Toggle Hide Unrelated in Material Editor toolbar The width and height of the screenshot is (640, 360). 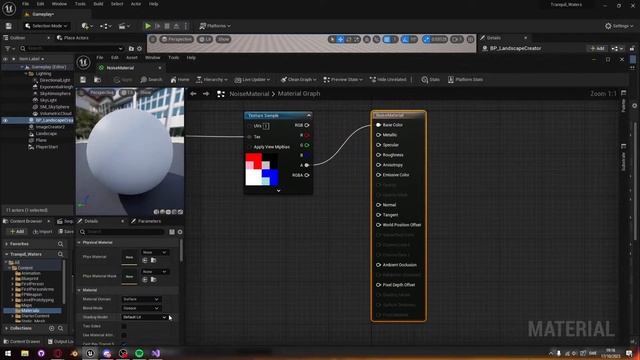(x=388, y=80)
